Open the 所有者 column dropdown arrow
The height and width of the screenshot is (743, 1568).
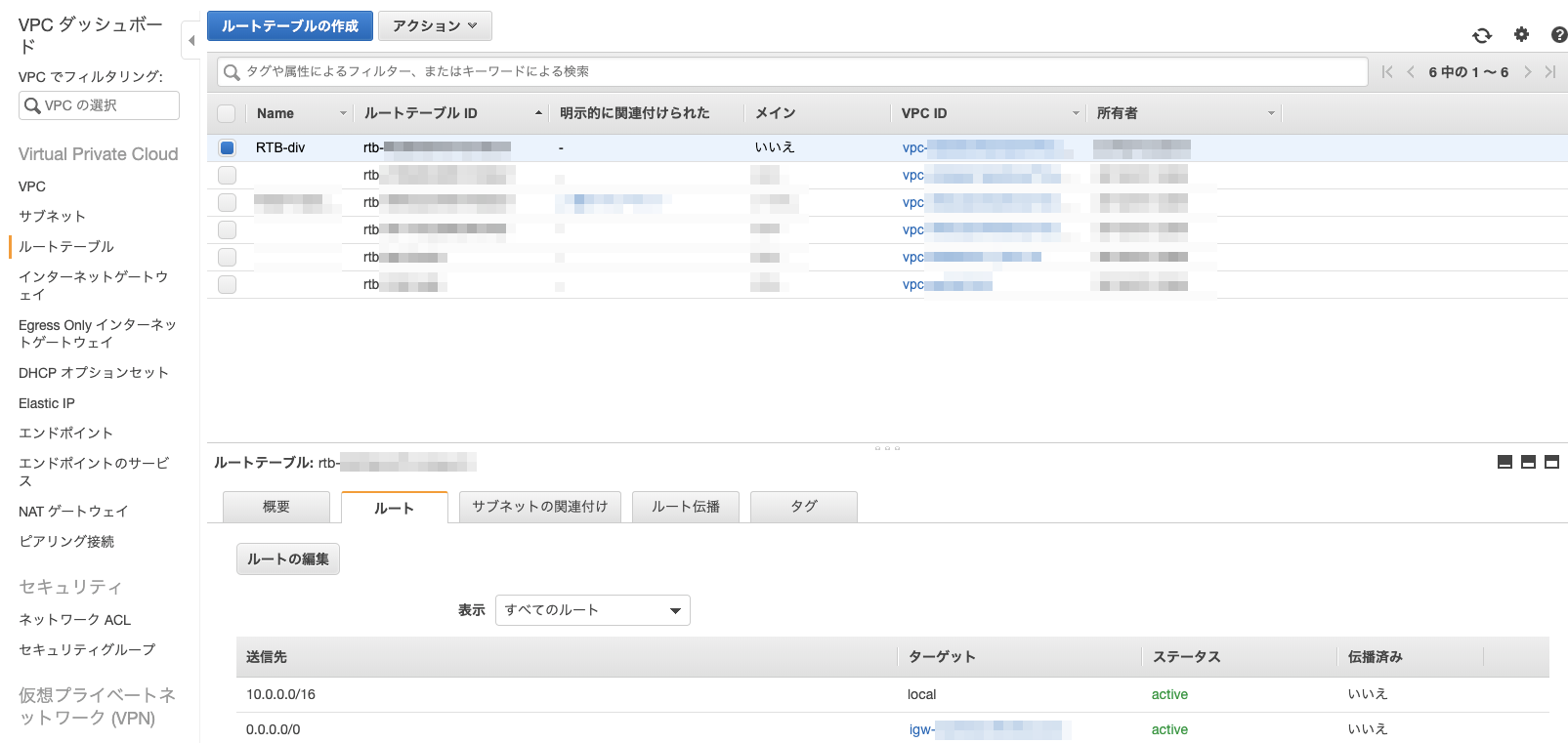[x=1271, y=113]
